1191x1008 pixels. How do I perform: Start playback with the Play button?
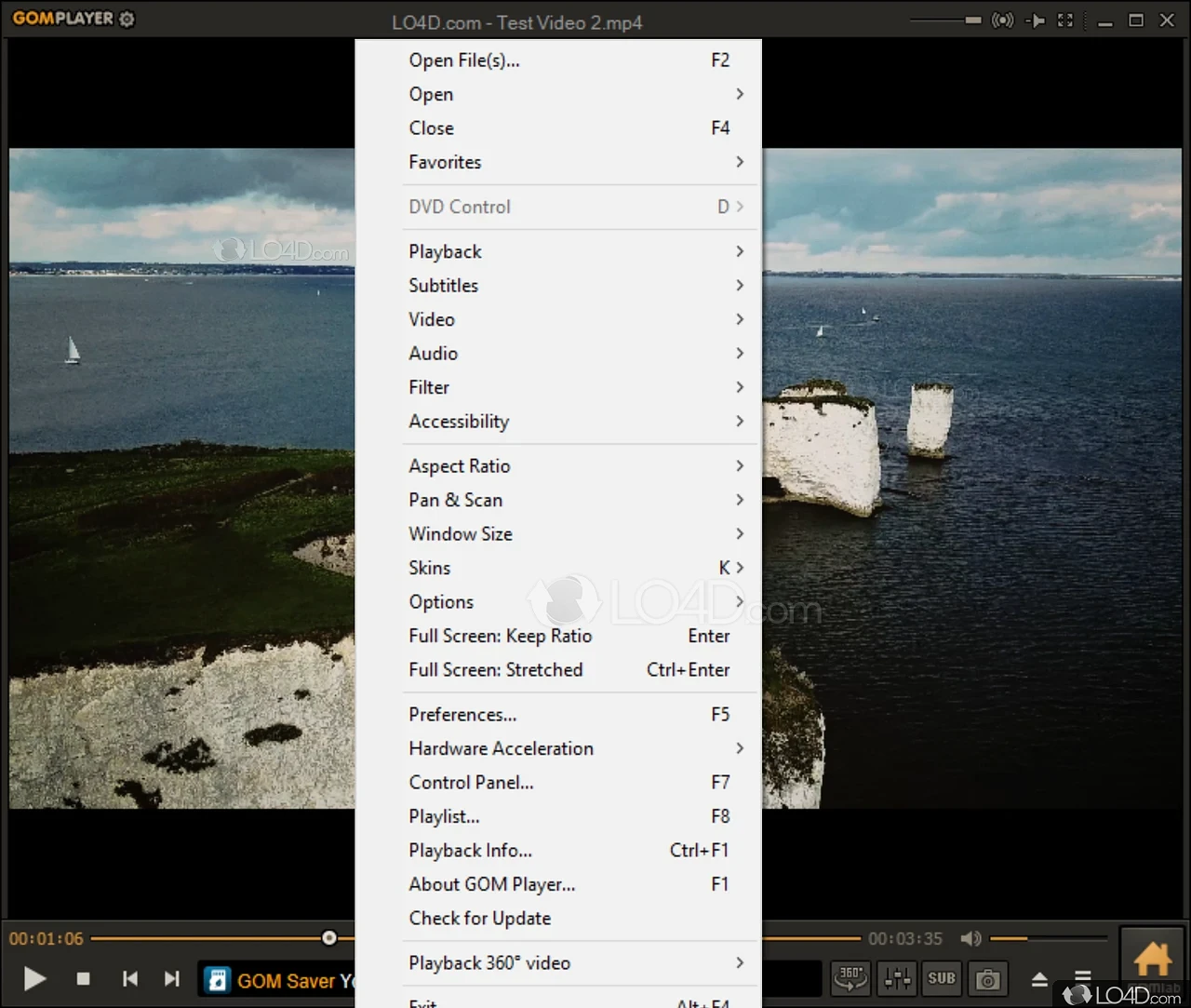(x=34, y=978)
